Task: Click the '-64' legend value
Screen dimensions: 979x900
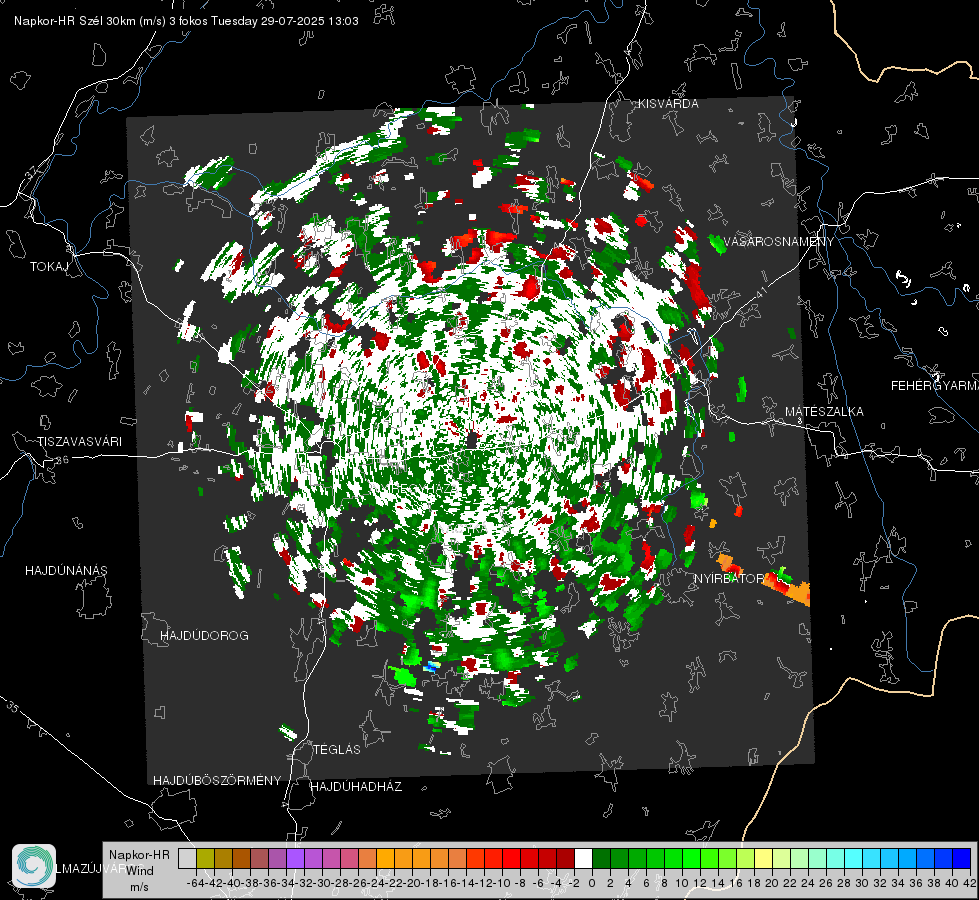Action: click(x=196, y=883)
